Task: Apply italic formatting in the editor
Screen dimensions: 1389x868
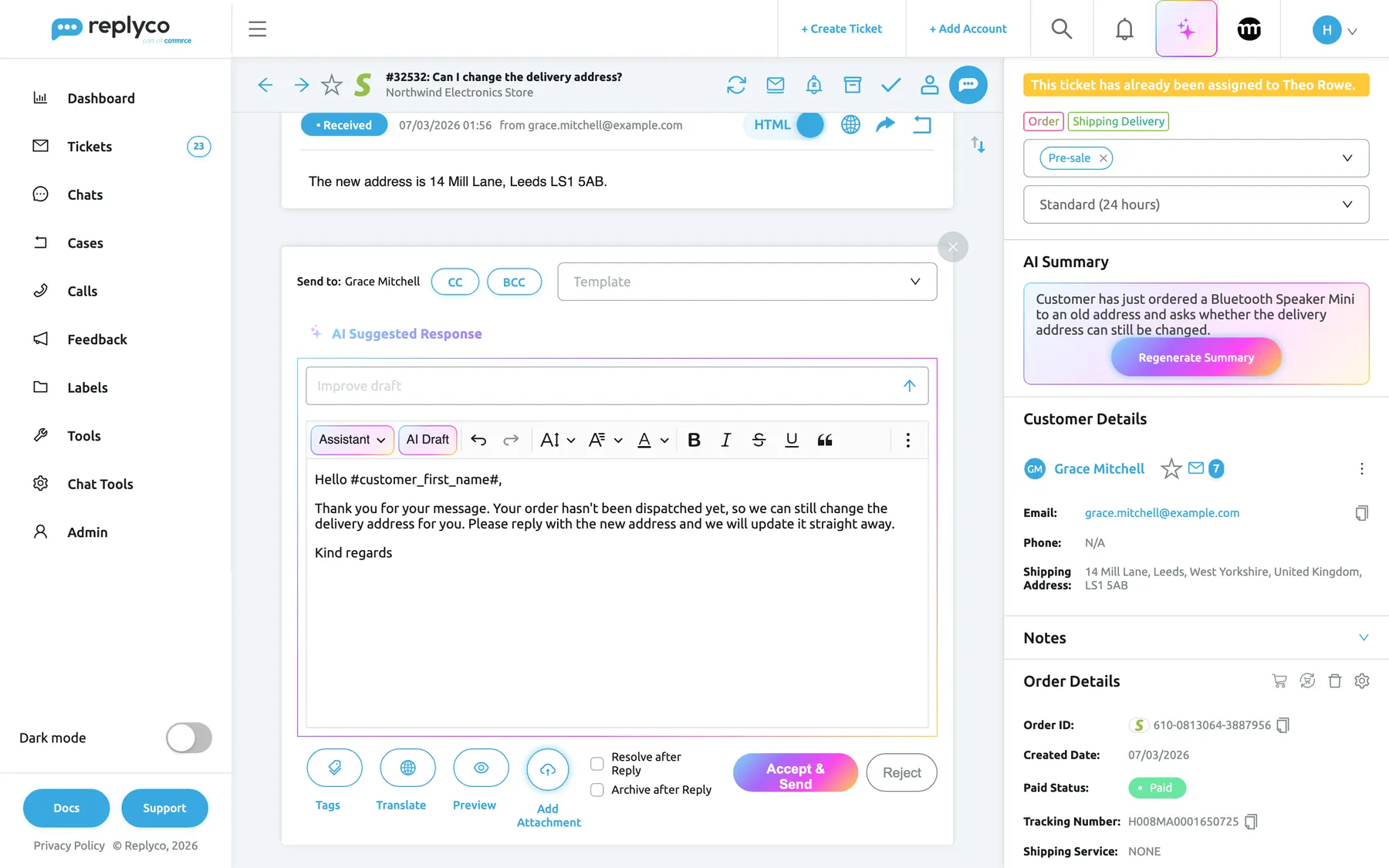Action: pyautogui.click(x=725, y=440)
